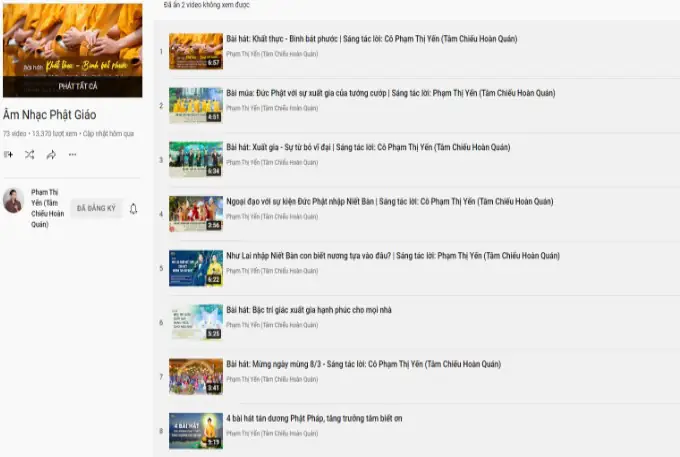This screenshot has height=457, width=680.
Task: Shuffle the Âm Nhạc Phật Giáo playlist
Action: (x=29, y=155)
